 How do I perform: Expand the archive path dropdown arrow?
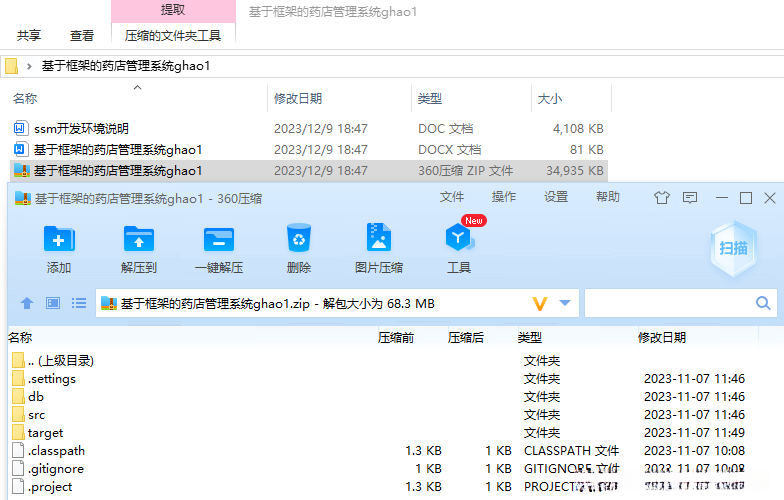coord(565,303)
